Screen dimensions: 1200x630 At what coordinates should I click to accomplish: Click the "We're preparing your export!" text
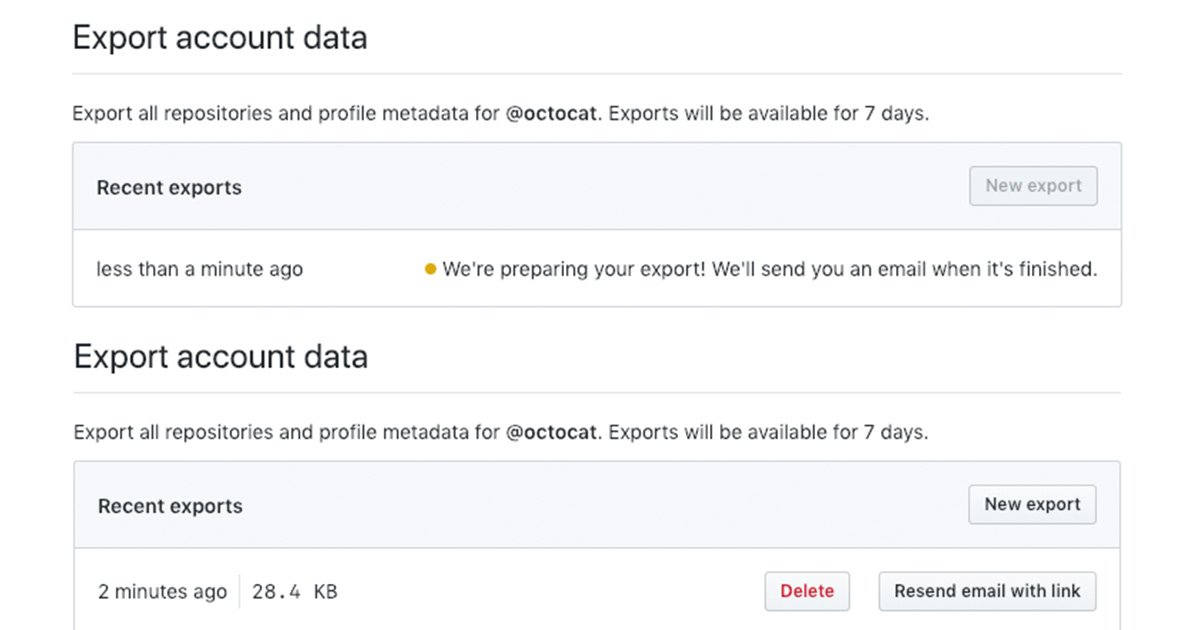(574, 269)
